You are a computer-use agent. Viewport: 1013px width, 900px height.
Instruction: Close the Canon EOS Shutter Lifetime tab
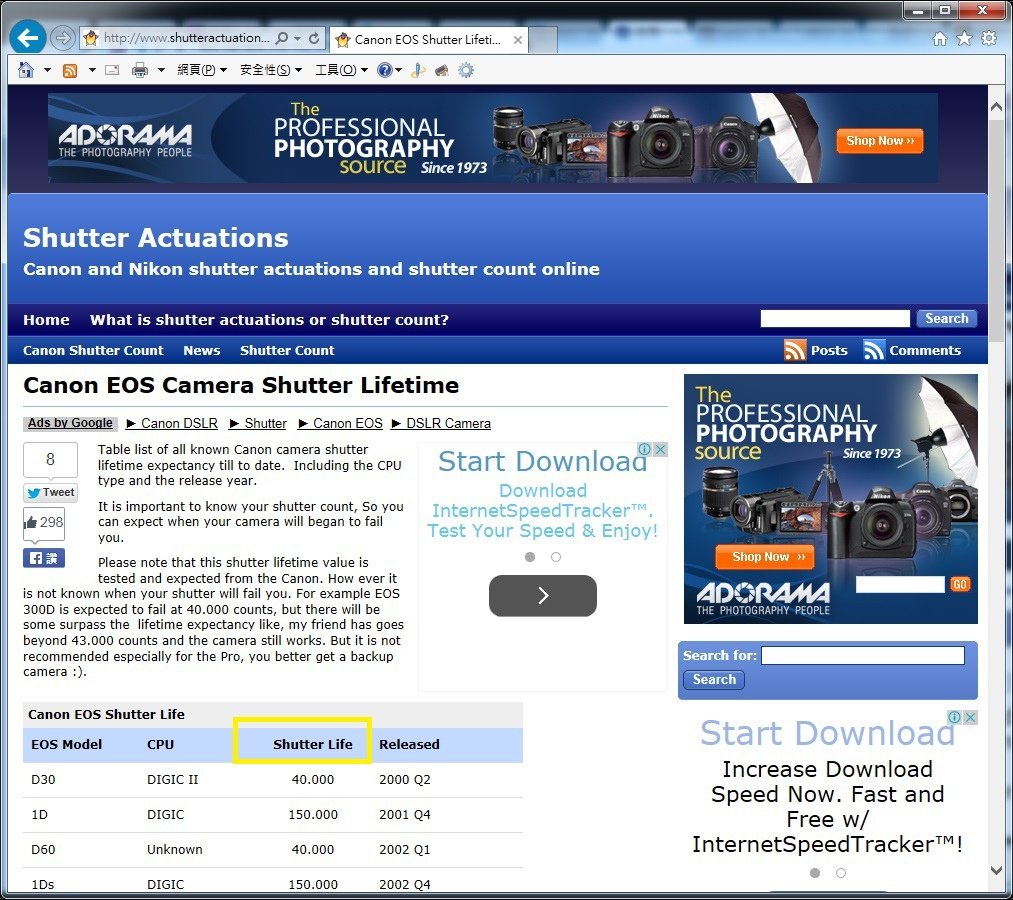(x=517, y=39)
